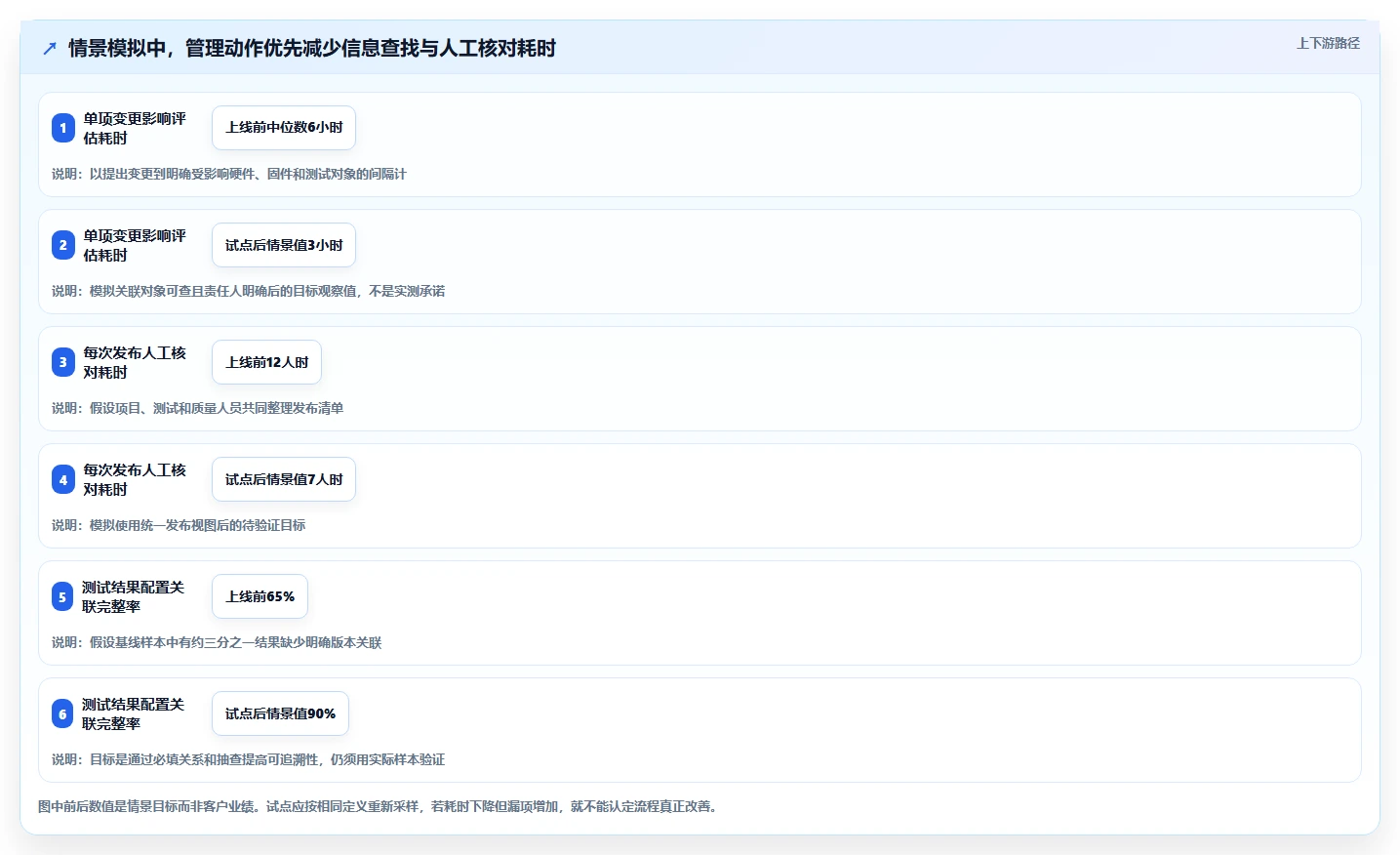Click the footer text starting 图中前后数值是情景目标
1400x855 pixels.
pos(380,806)
